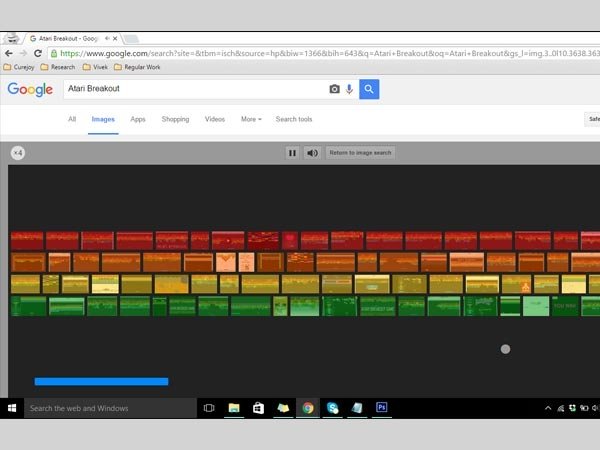Open the Research bookmarks folder
The height and width of the screenshot is (450, 600).
58,67
